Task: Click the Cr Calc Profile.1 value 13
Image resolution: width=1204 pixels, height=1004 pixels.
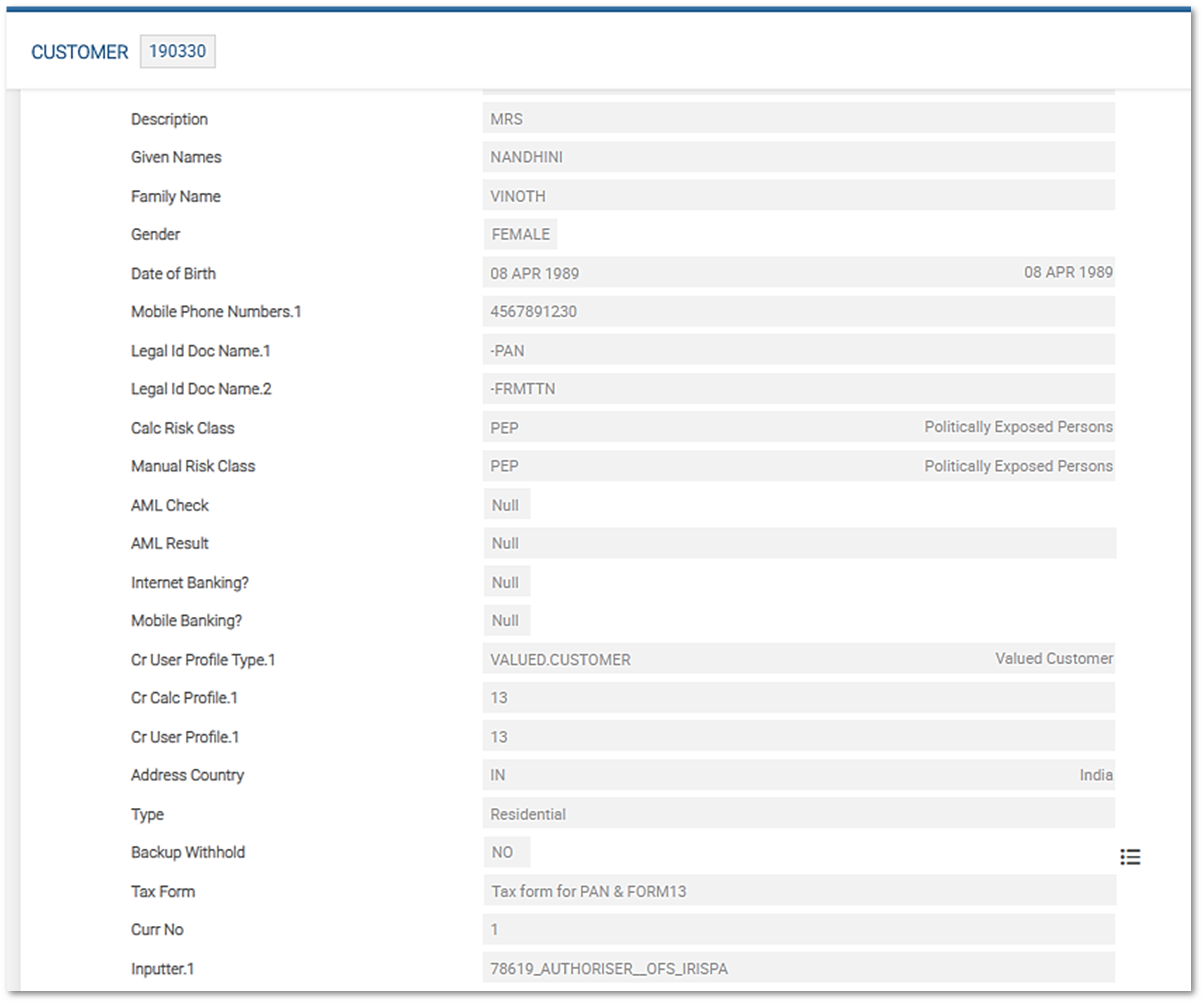Action: click(799, 697)
